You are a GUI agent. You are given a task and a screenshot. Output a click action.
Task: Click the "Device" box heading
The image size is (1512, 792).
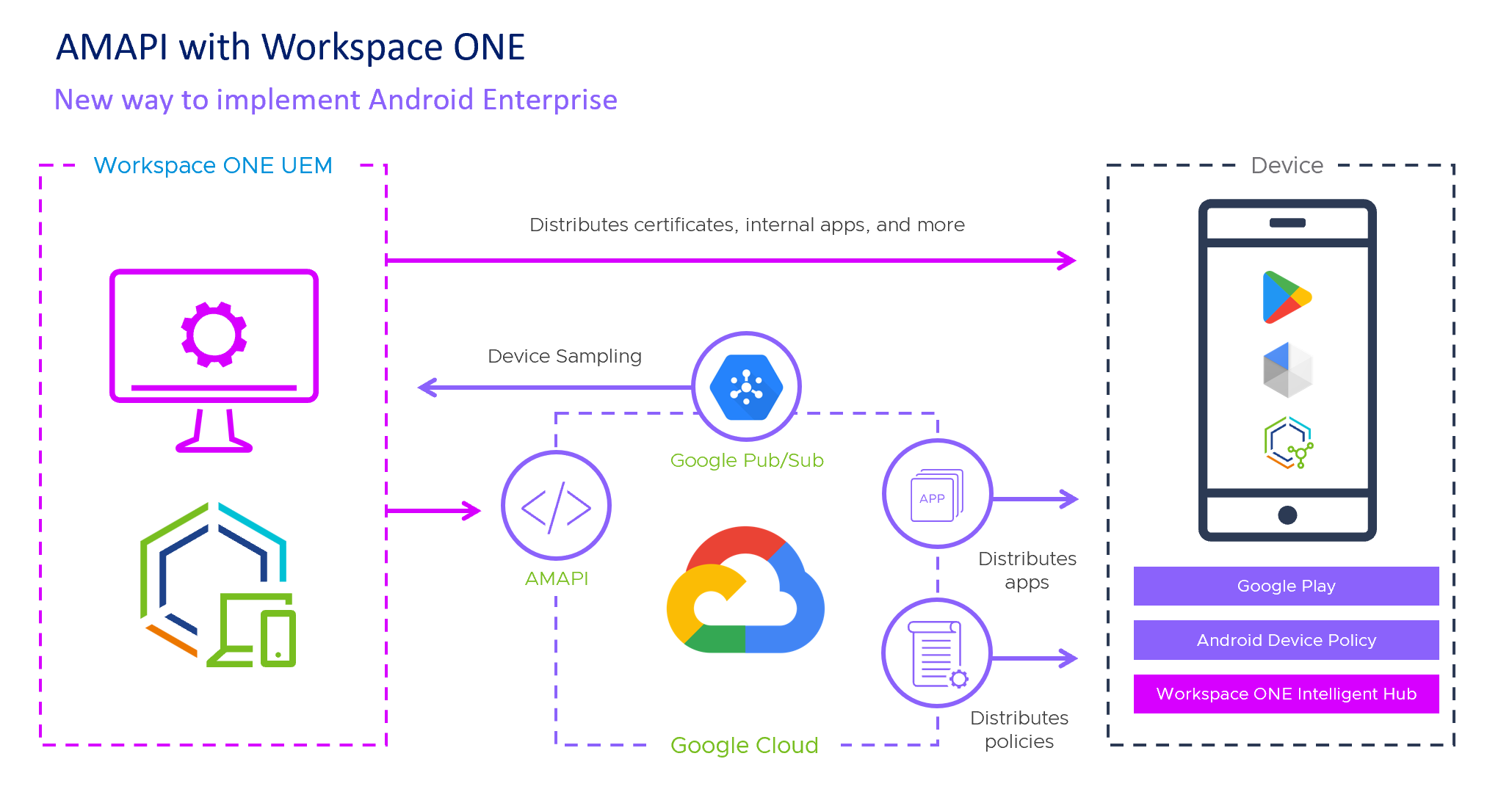point(1287,166)
